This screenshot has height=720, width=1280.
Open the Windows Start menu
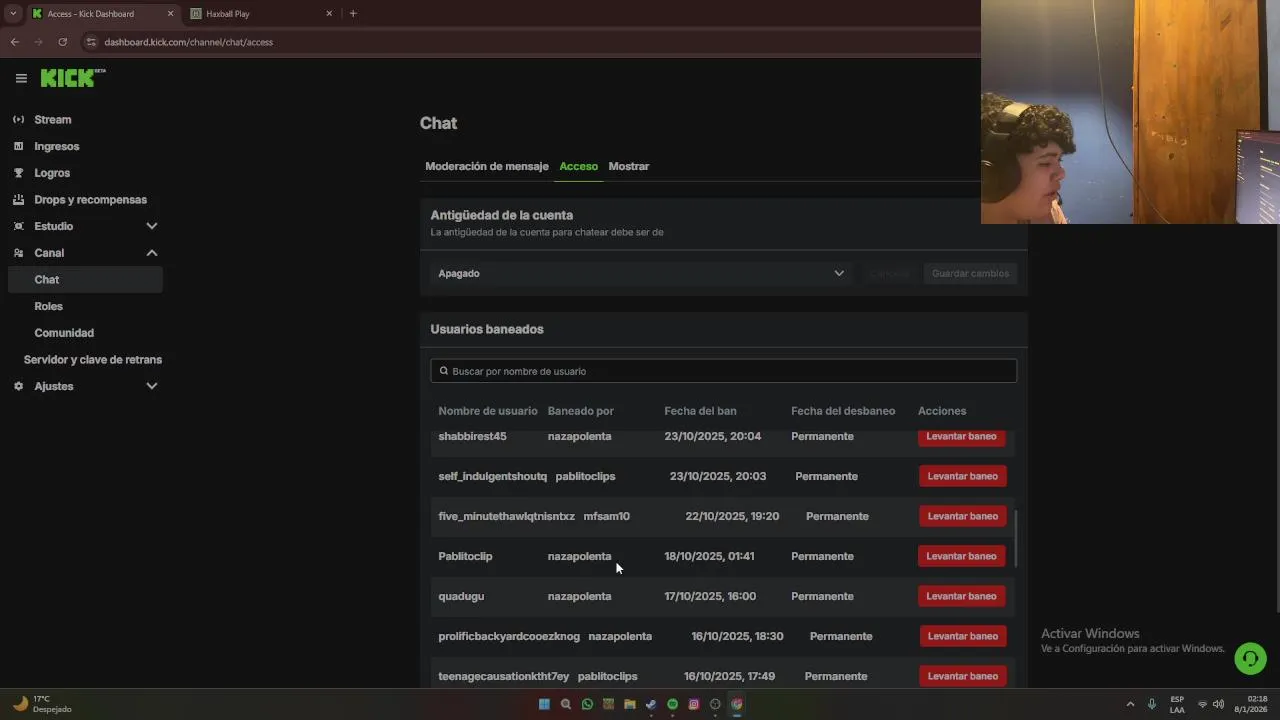click(544, 704)
